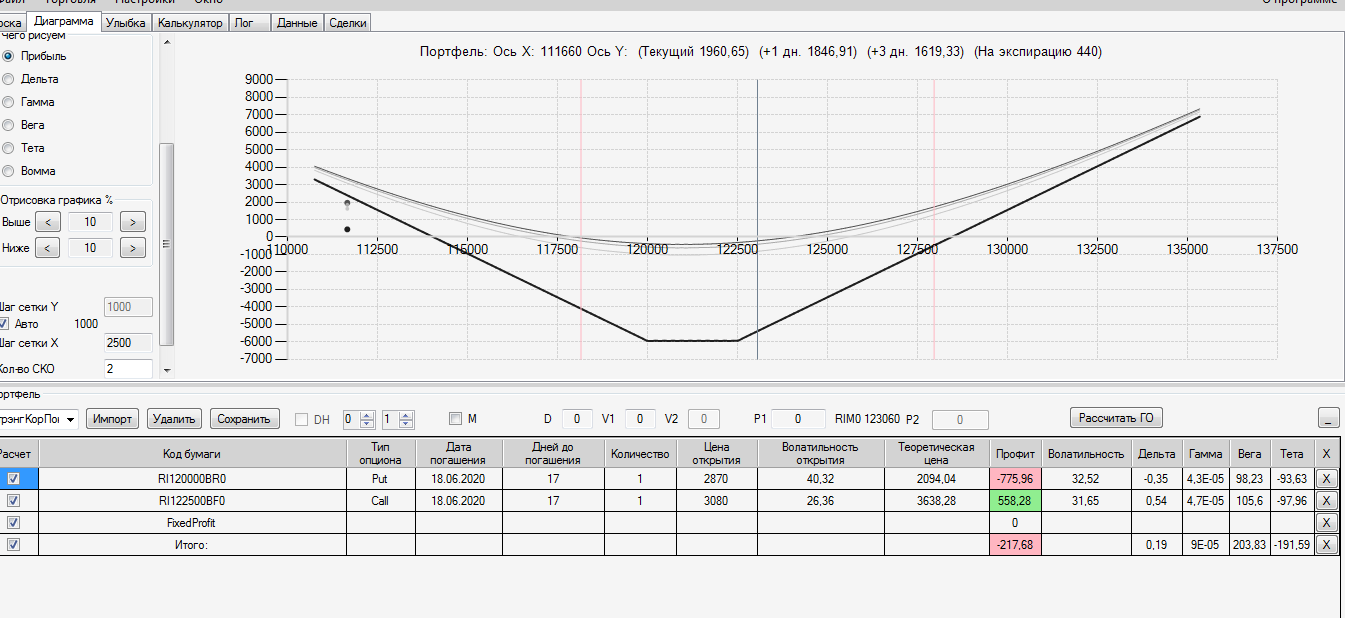This screenshot has width=1345, height=618.
Task: Sort by the Профит column header
Action: tap(1016, 454)
